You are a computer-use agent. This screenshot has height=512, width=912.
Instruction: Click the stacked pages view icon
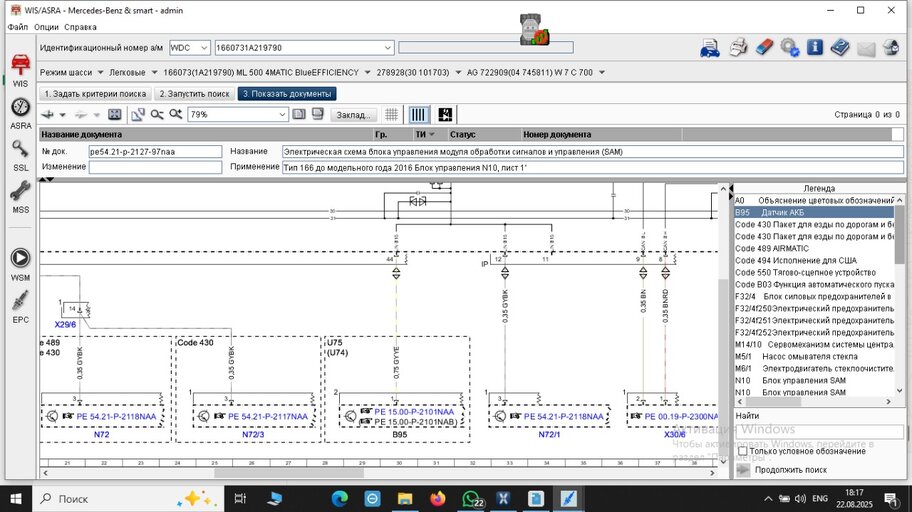[318, 114]
